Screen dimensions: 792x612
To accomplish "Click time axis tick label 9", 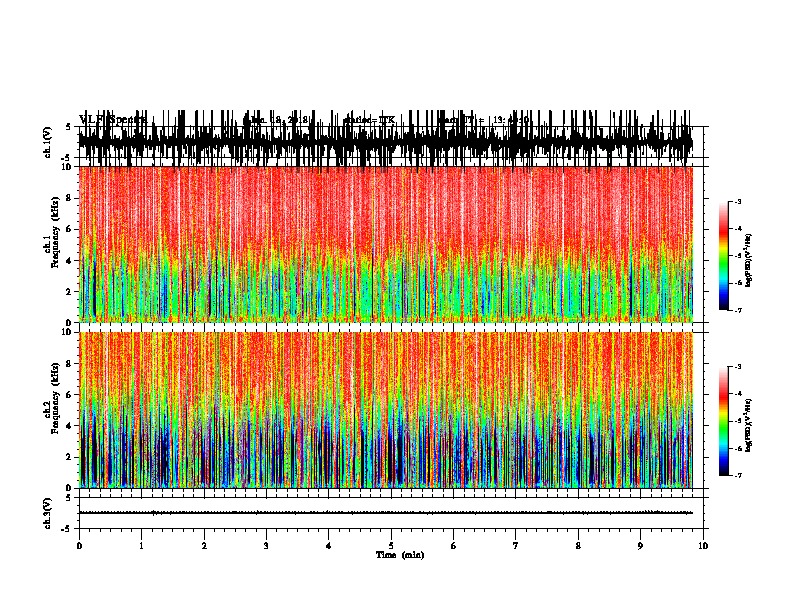I will tap(640, 546).
